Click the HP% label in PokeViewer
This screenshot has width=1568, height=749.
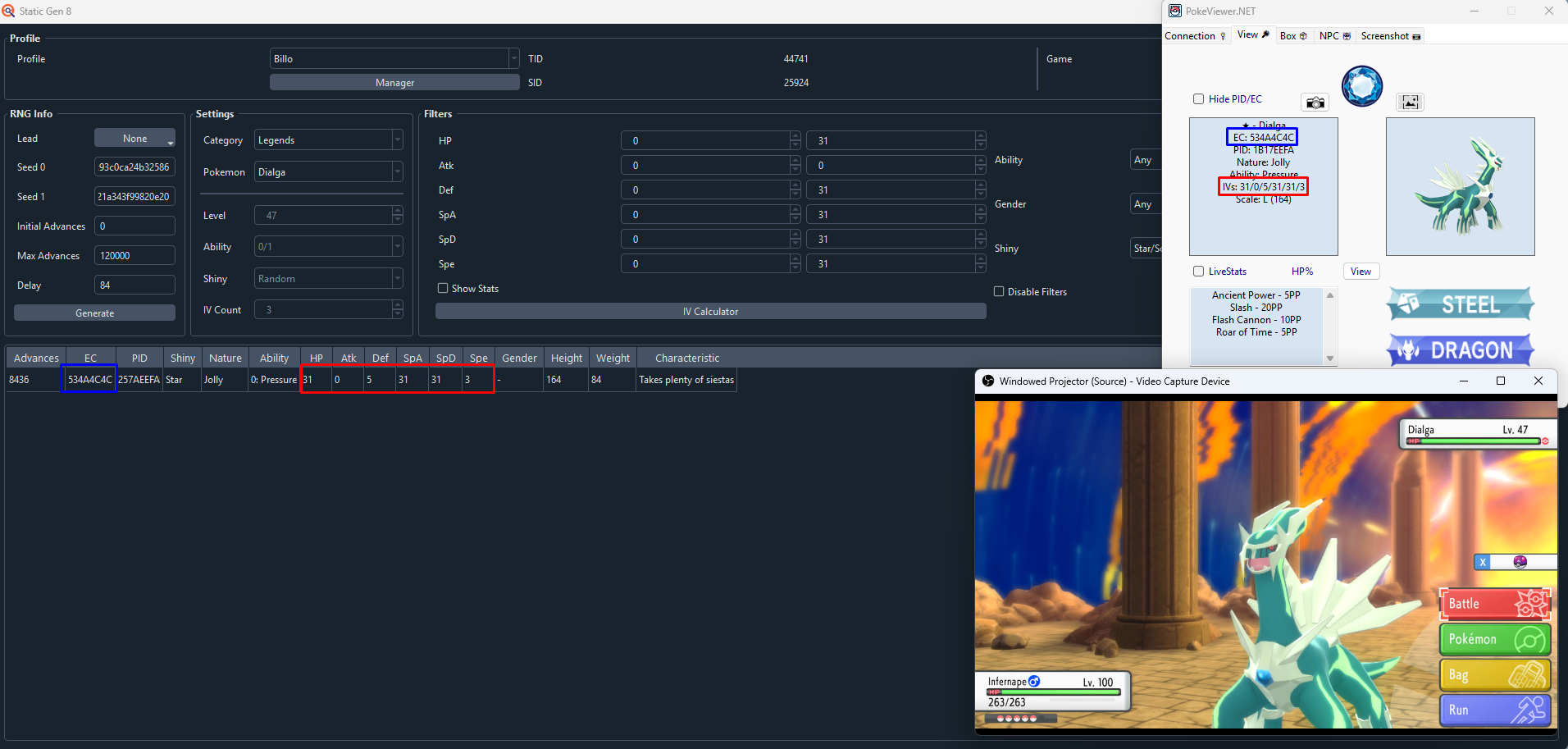(1302, 271)
